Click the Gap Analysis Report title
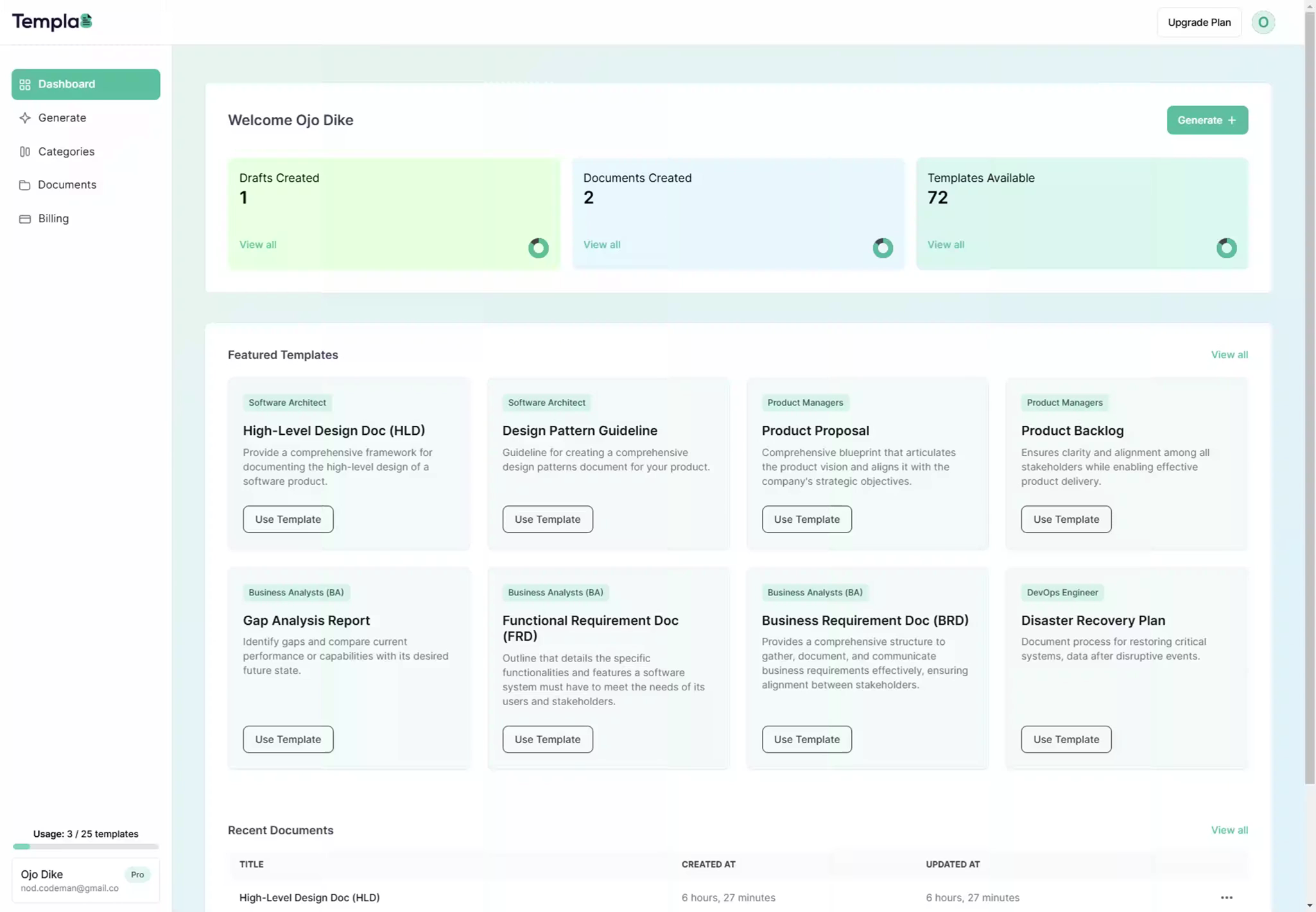1316x912 pixels. click(306, 620)
